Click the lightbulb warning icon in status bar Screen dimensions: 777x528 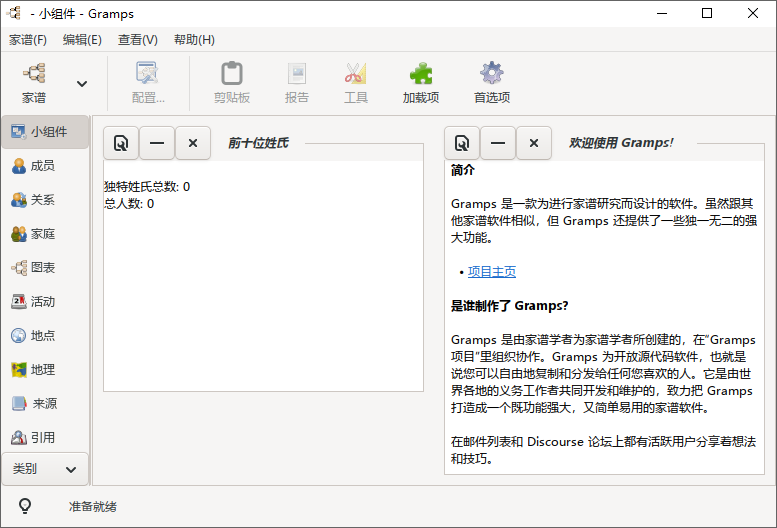point(25,506)
